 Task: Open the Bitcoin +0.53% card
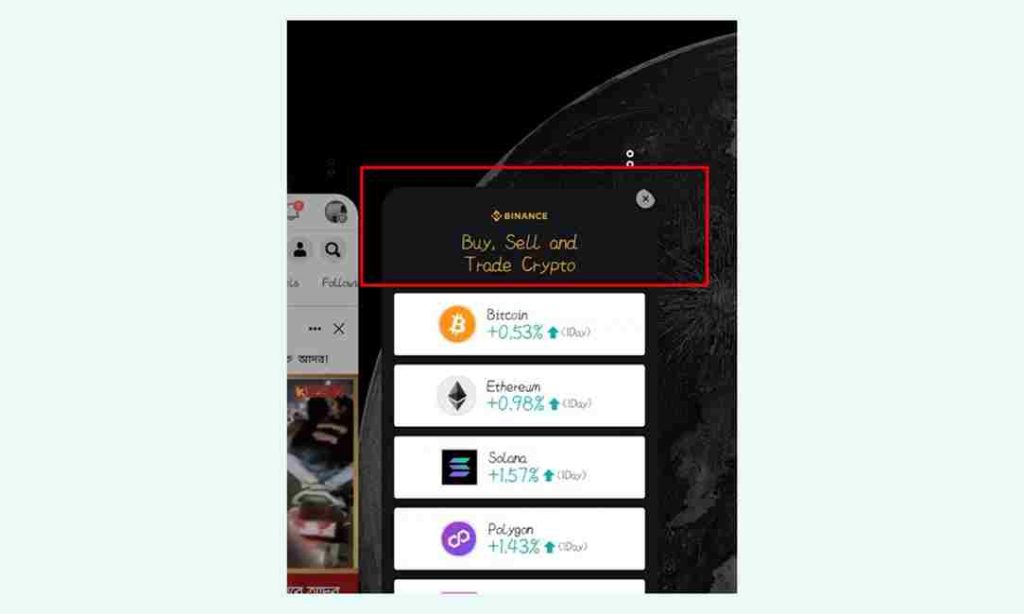pyautogui.click(x=519, y=324)
